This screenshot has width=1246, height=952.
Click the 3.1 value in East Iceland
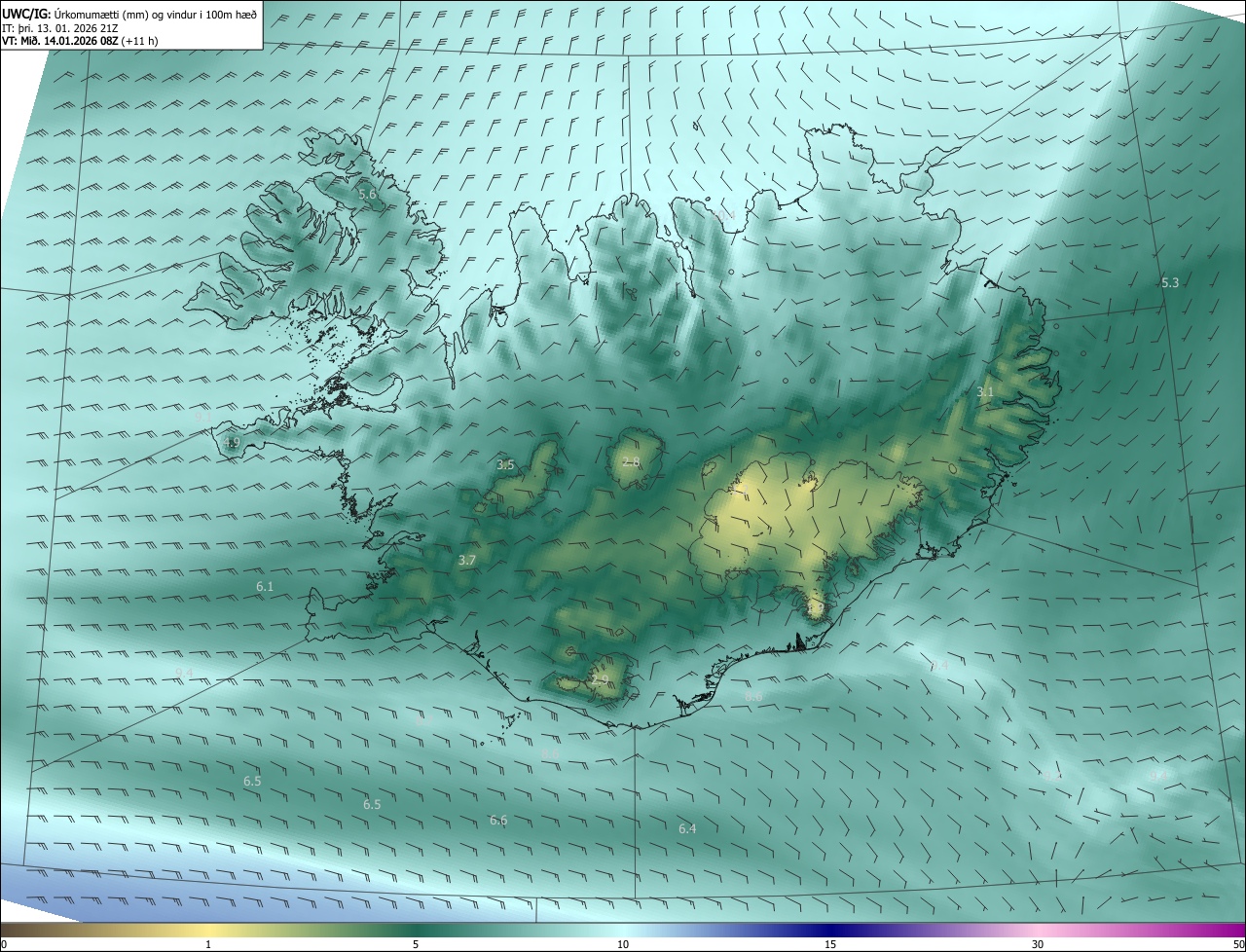point(985,392)
